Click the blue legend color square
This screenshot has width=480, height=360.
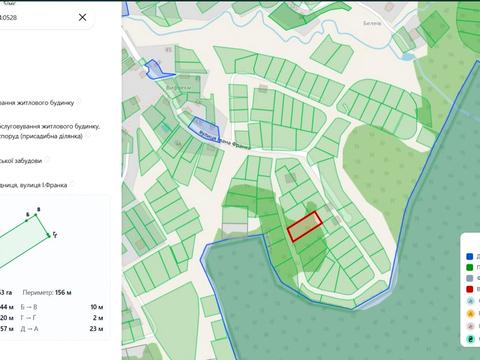tap(469, 257)
